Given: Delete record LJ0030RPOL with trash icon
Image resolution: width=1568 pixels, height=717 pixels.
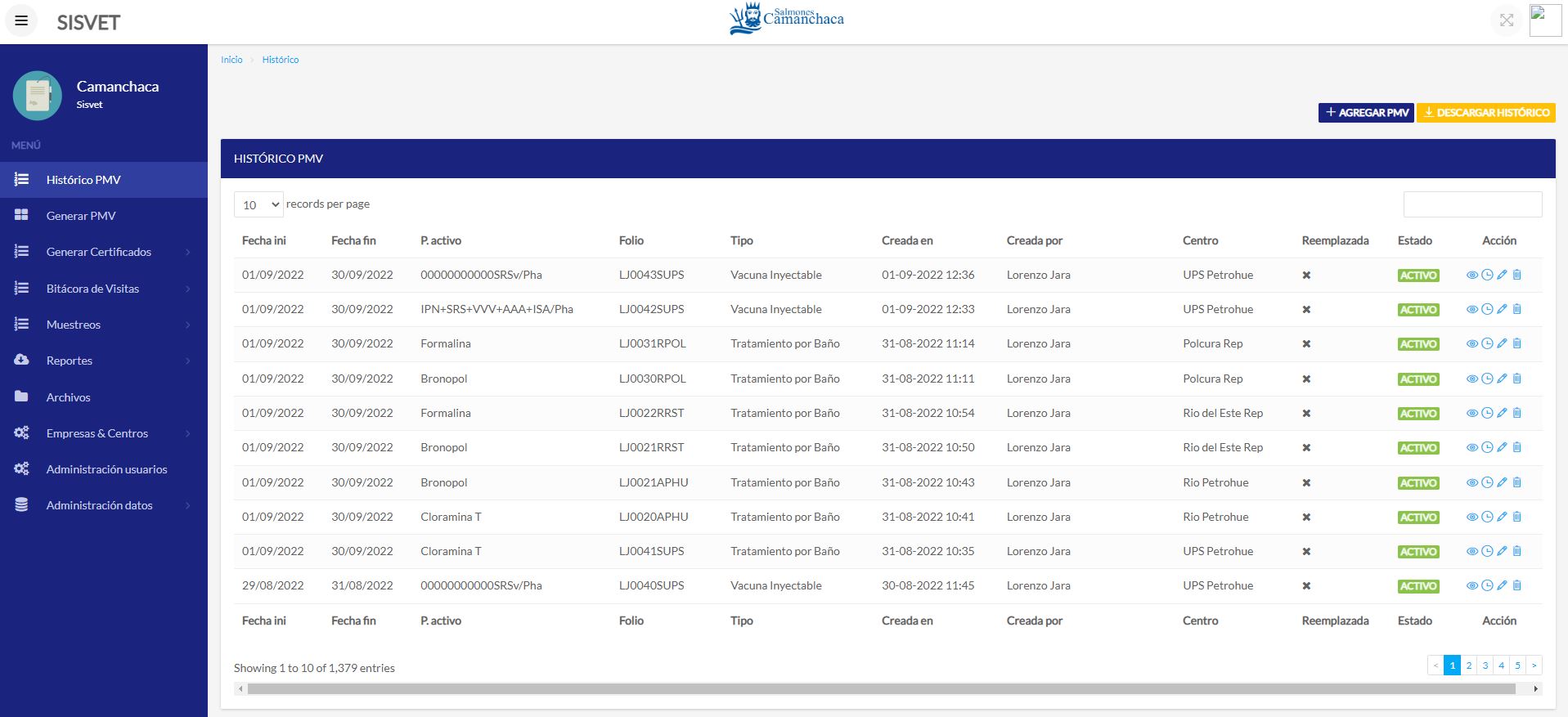Looking at the screenshot, I should (x=1517, y=379).
